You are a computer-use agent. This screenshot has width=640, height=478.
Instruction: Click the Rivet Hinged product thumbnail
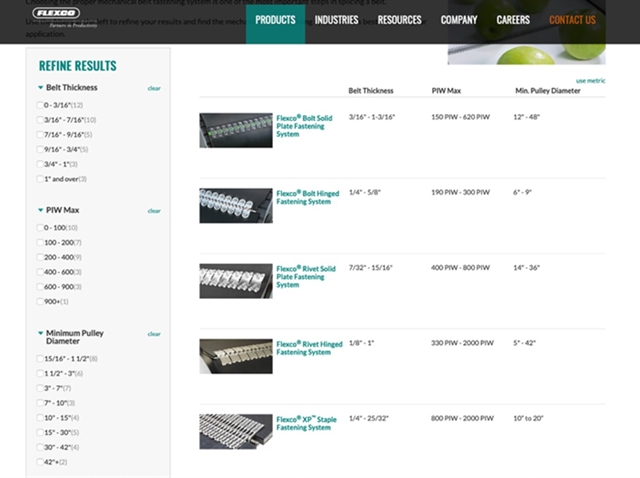click(236, 356)
